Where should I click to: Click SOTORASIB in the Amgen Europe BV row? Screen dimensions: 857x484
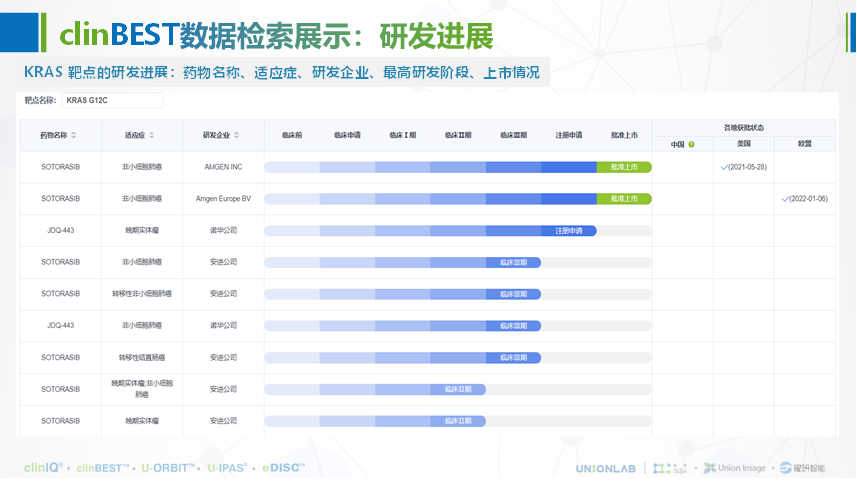pos(61,199)
